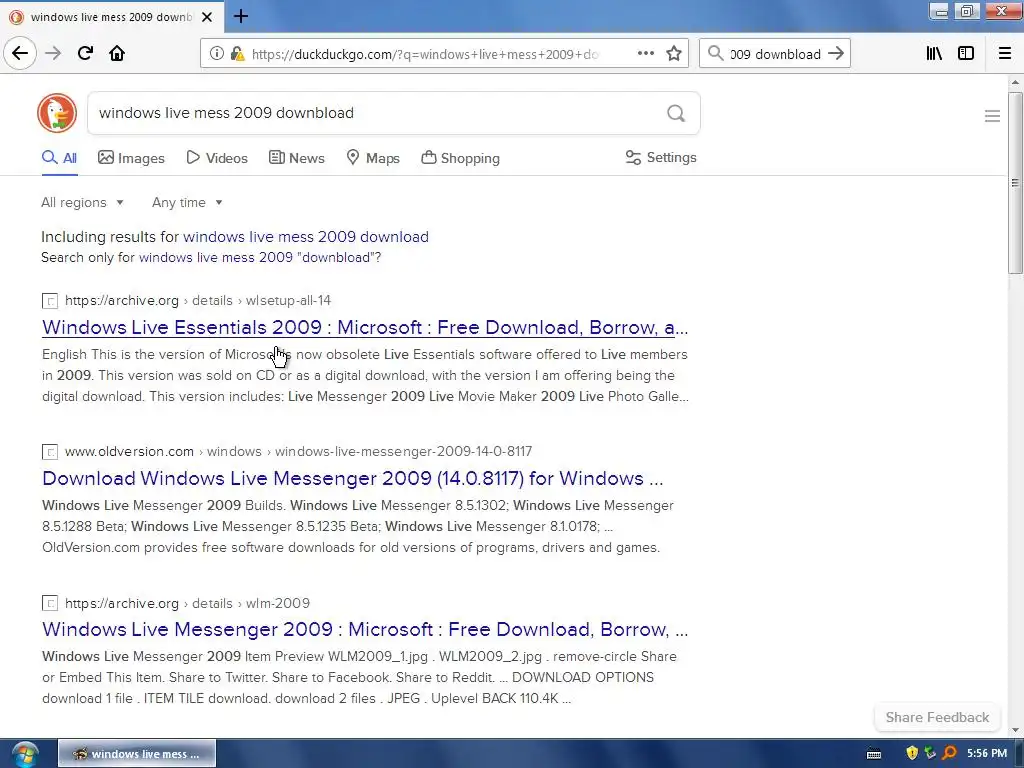Submit browser search box with arrow
Screen dimensions: 1024x768
(836, 54)
